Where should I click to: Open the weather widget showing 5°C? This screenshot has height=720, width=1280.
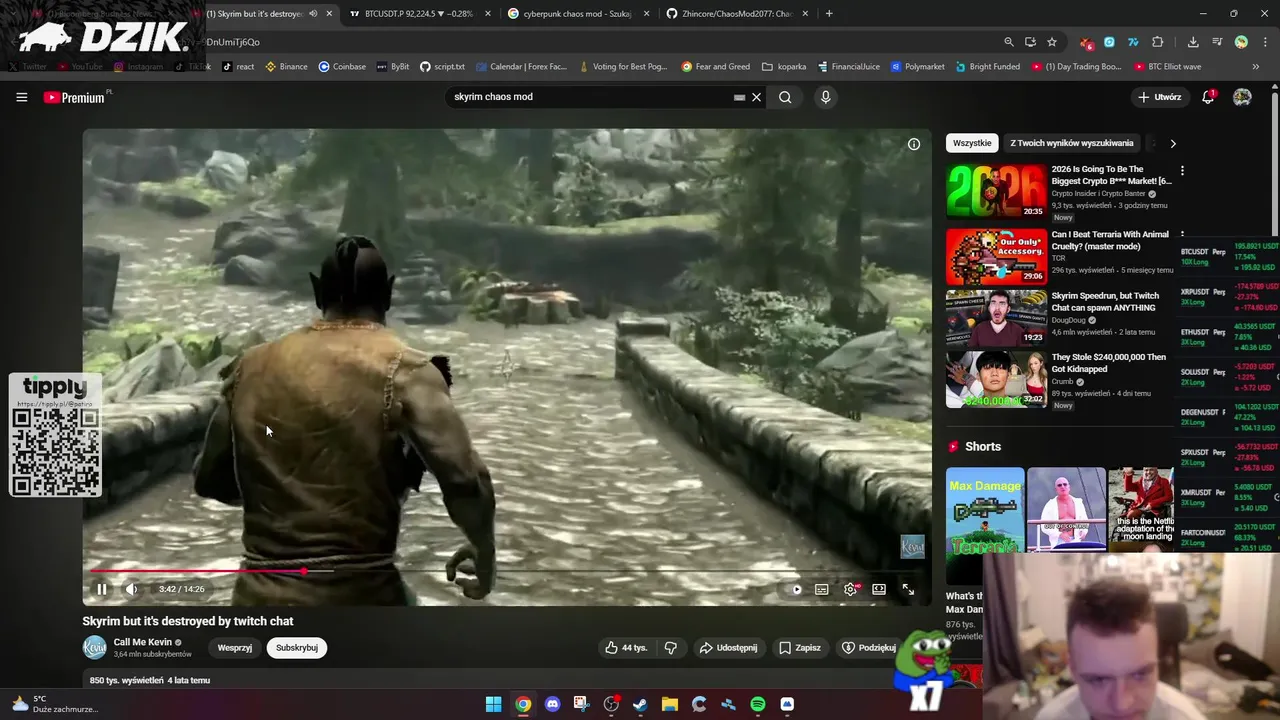pyautogui.click(x=55, y=704)
